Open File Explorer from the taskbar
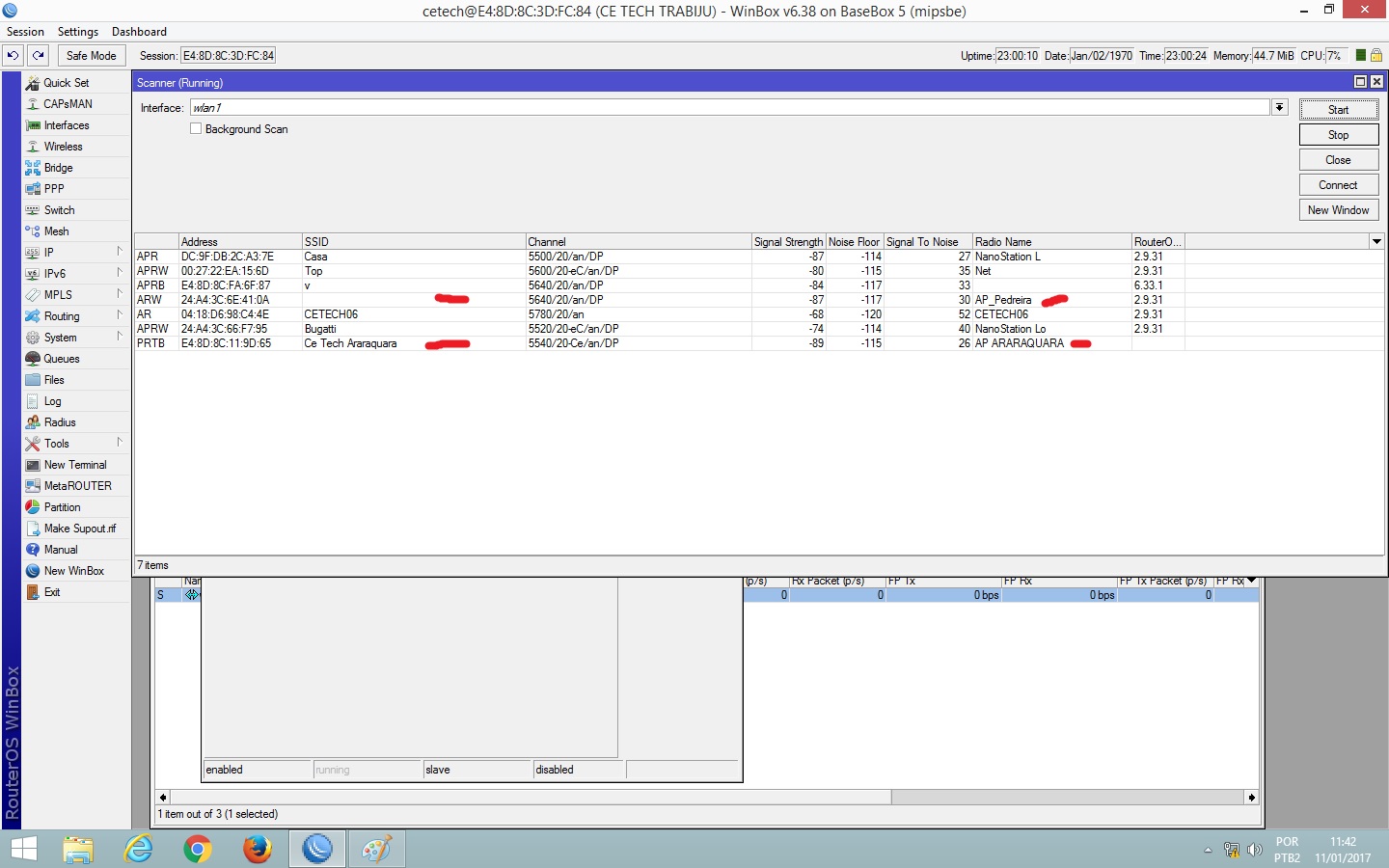1389x868 pixels. click(x=78, y=849)
